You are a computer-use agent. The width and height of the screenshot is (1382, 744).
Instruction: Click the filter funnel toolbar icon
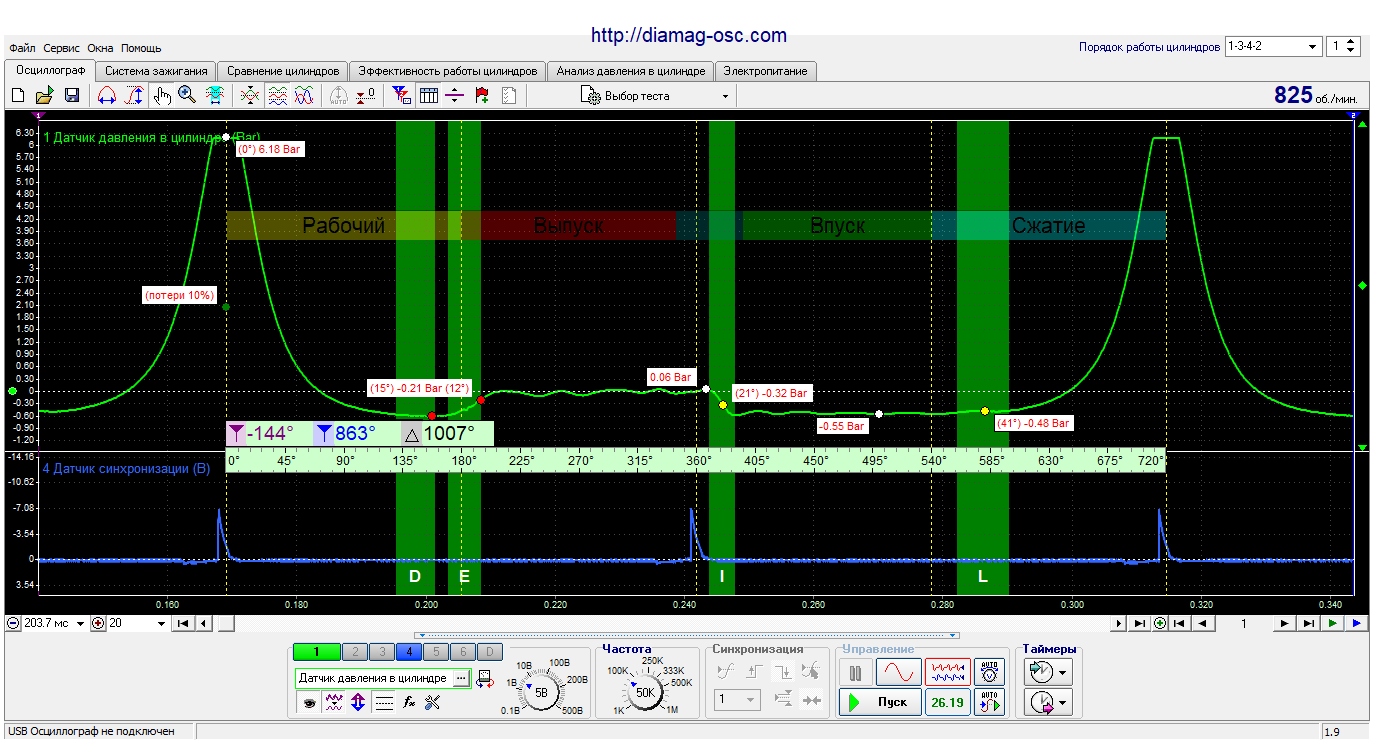[x=401, y=96]
